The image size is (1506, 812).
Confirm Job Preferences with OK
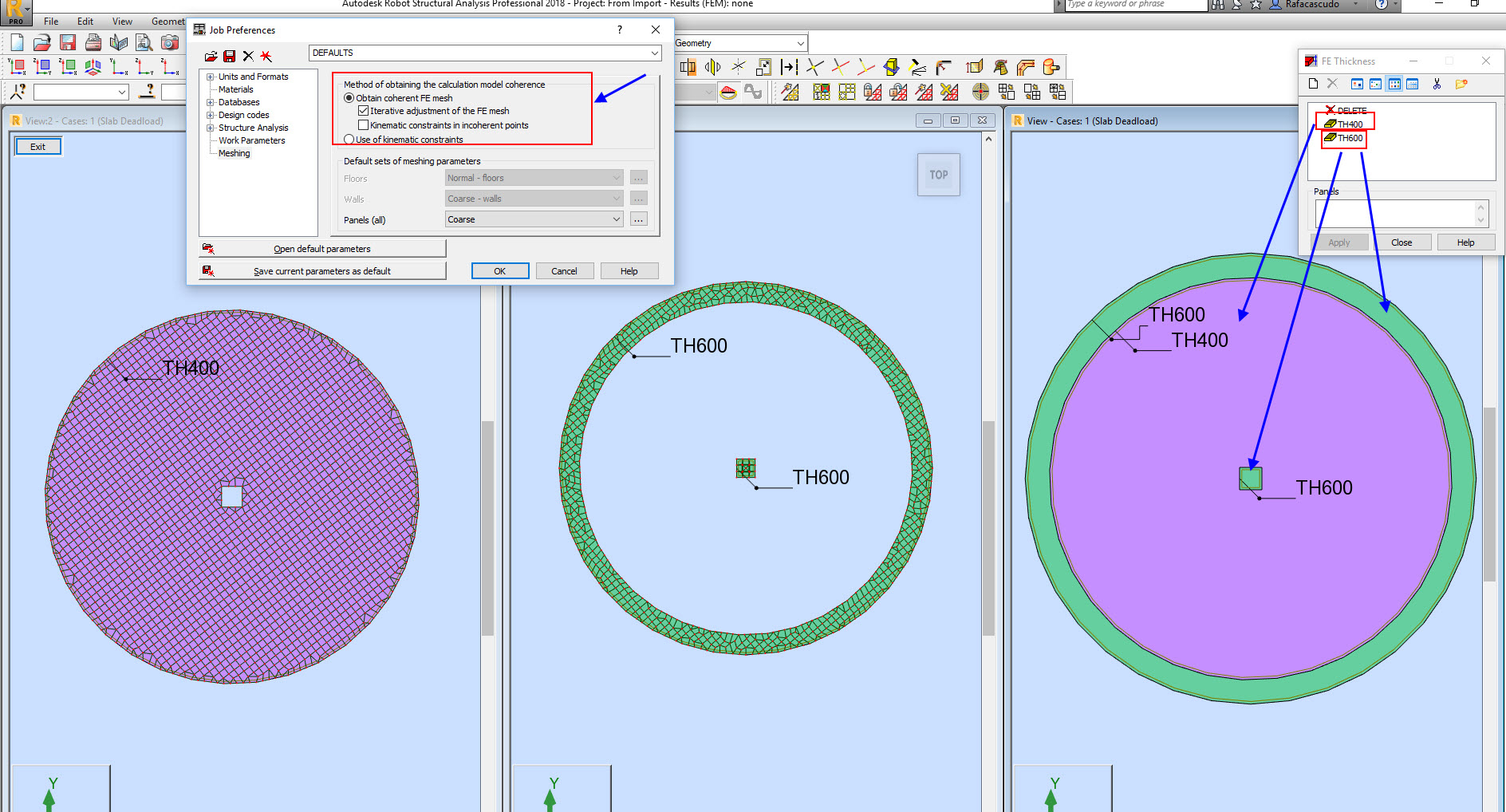pos(499,270)
